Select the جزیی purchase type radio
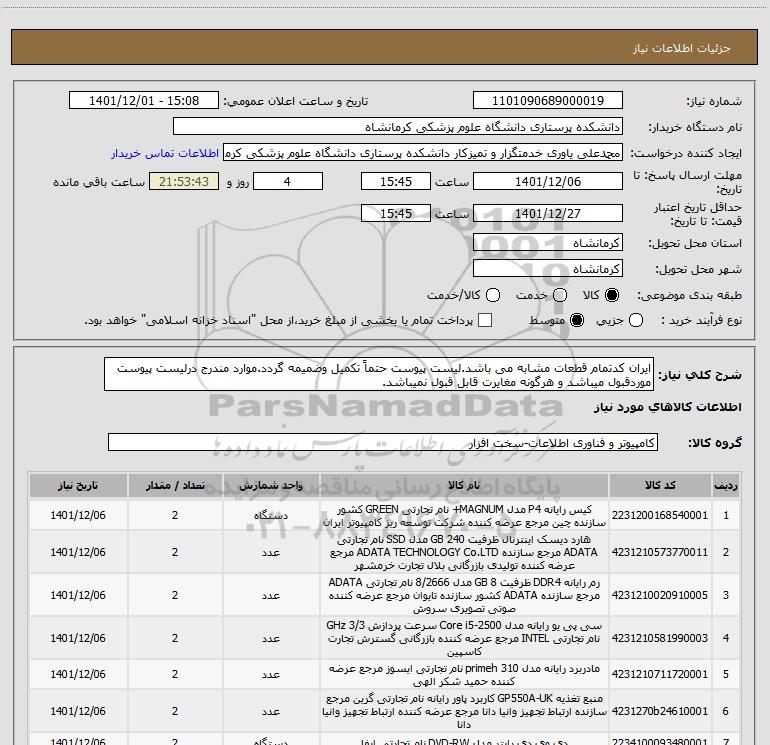The image size is (770, 745). coord(636,320)
